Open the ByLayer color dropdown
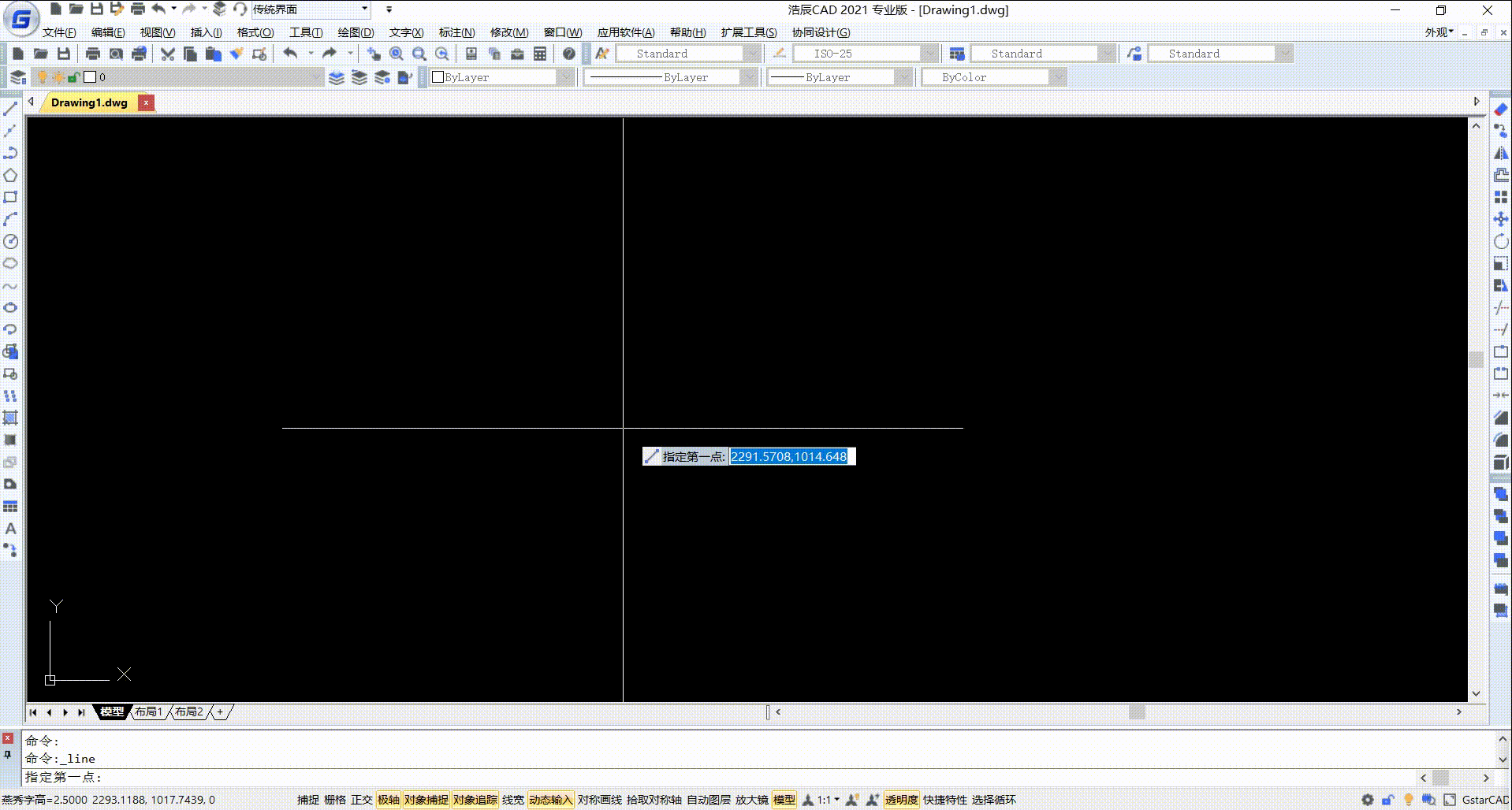This screenshot has height=810, width=1512. pos(501,77)
